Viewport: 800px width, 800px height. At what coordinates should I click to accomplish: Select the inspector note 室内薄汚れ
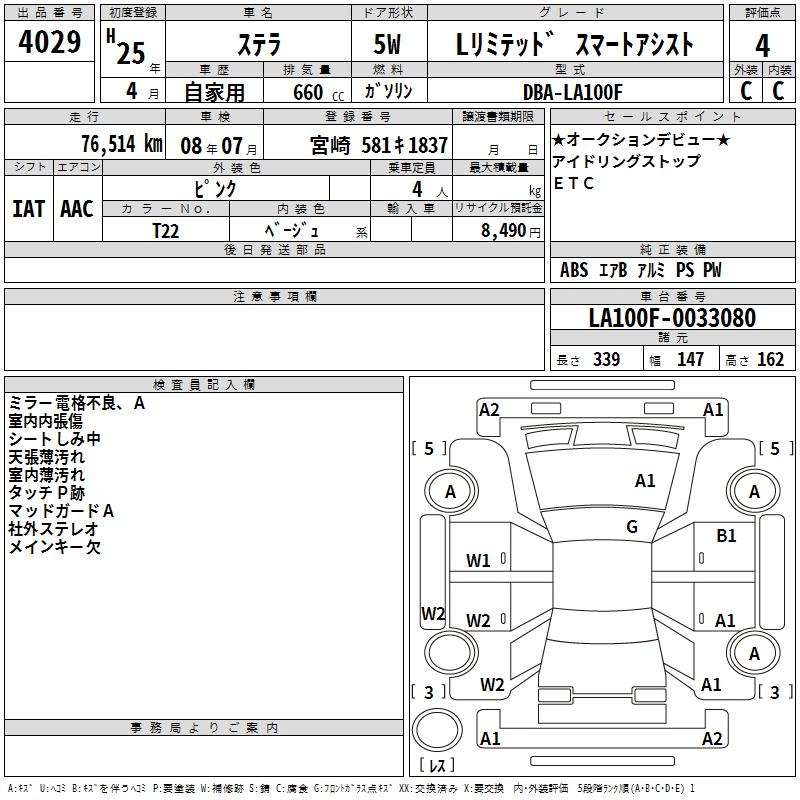tap(46, 474)
